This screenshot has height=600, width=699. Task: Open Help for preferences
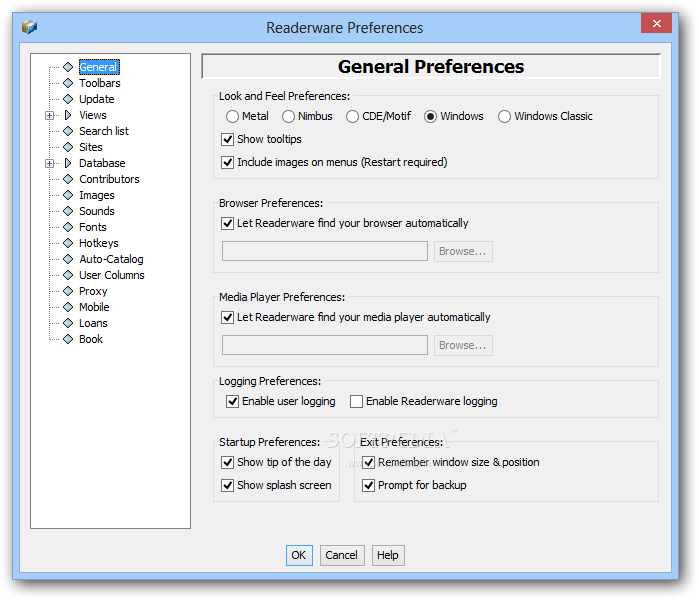click(x=388, y=555)
